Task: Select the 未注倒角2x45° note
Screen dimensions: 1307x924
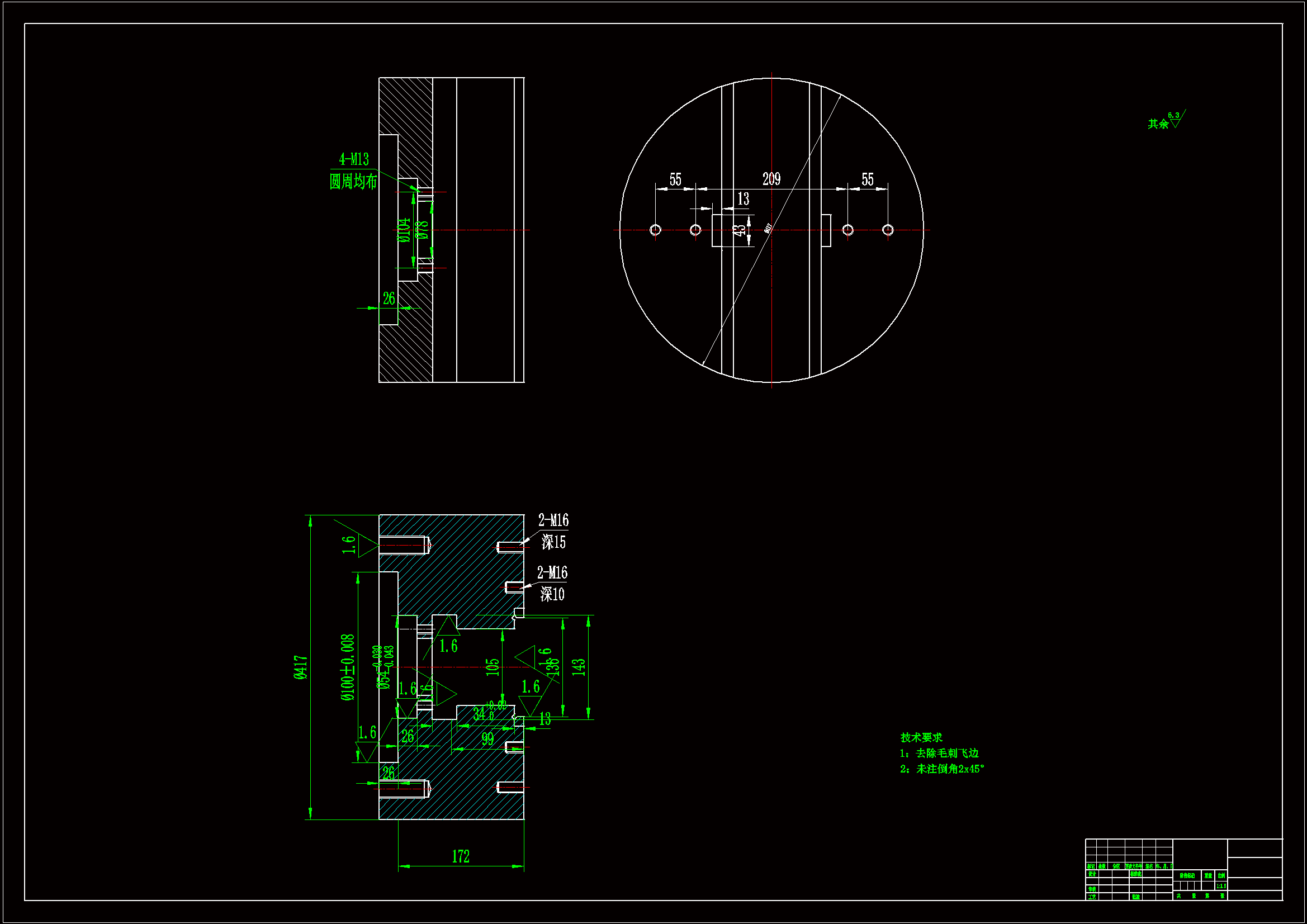Action: tap(949, 769)
